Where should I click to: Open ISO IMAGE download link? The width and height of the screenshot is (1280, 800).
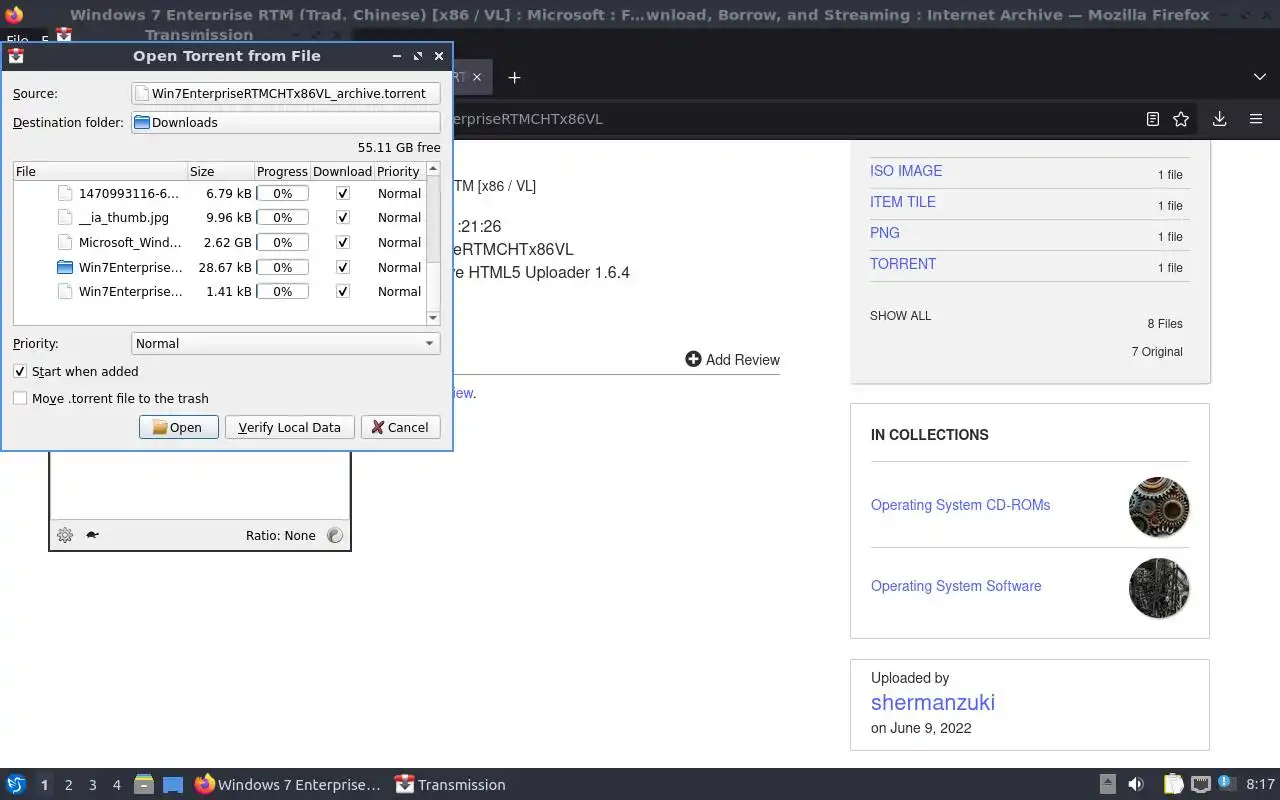click(x=906, y=171)
